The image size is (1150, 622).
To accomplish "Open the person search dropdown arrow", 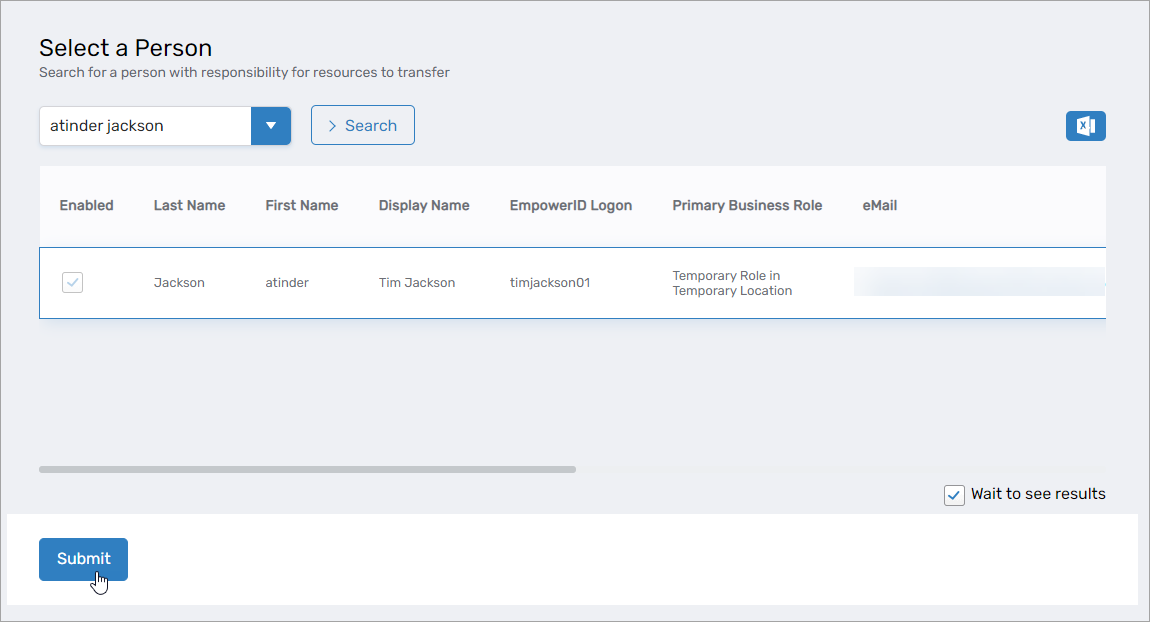I will (270, 126).
